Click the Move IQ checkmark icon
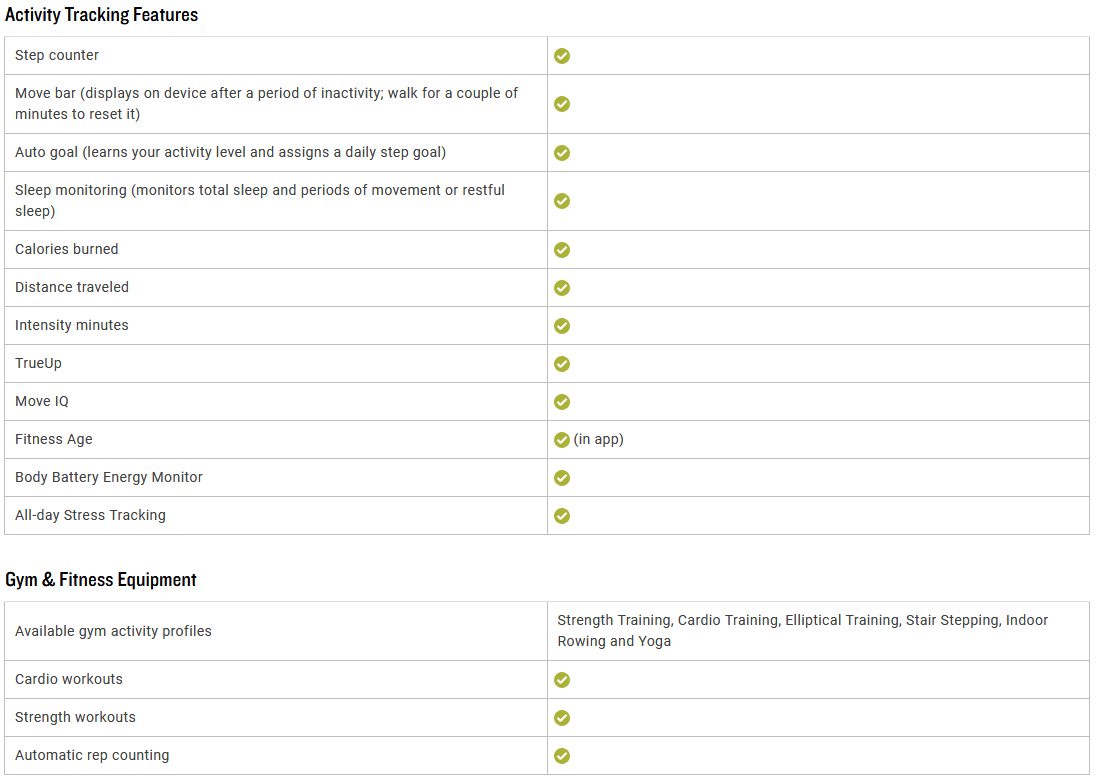1097x784 pixels. [x=562, y=402]
